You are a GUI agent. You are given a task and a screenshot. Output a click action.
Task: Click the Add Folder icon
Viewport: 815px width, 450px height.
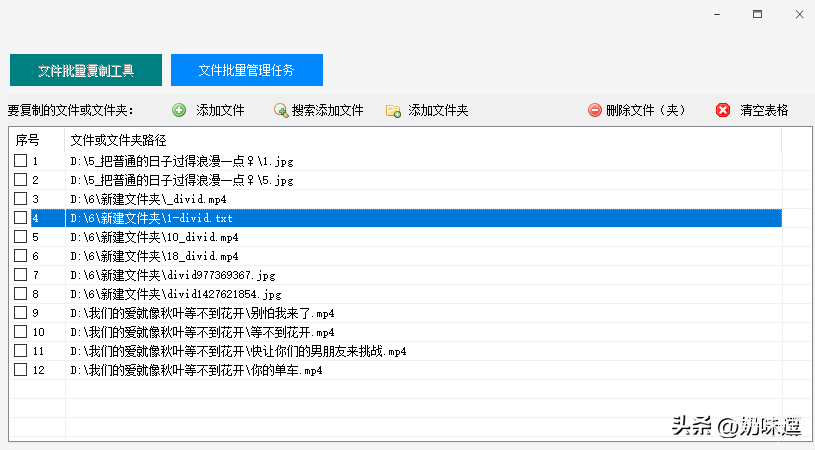(x=393, y=111)
